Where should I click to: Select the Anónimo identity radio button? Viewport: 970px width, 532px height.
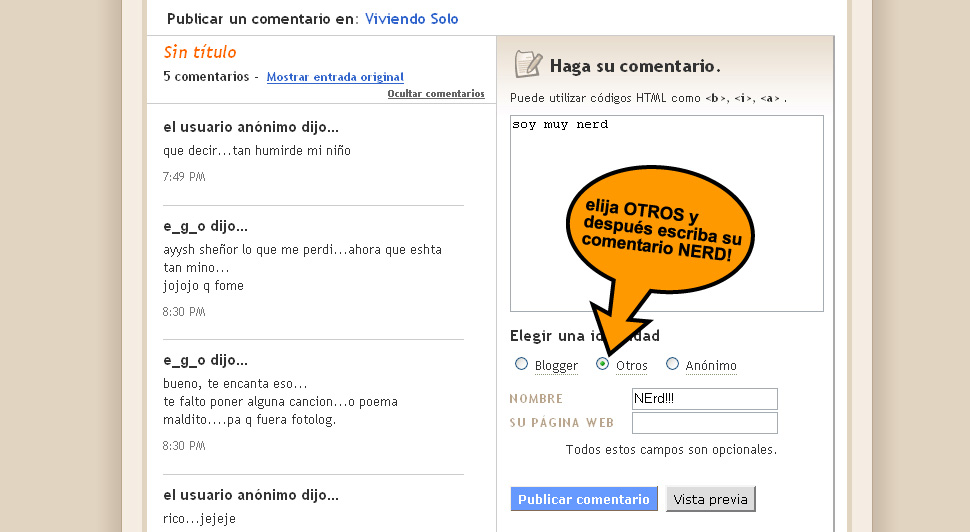pyautogui.click(x=672, y=364)
